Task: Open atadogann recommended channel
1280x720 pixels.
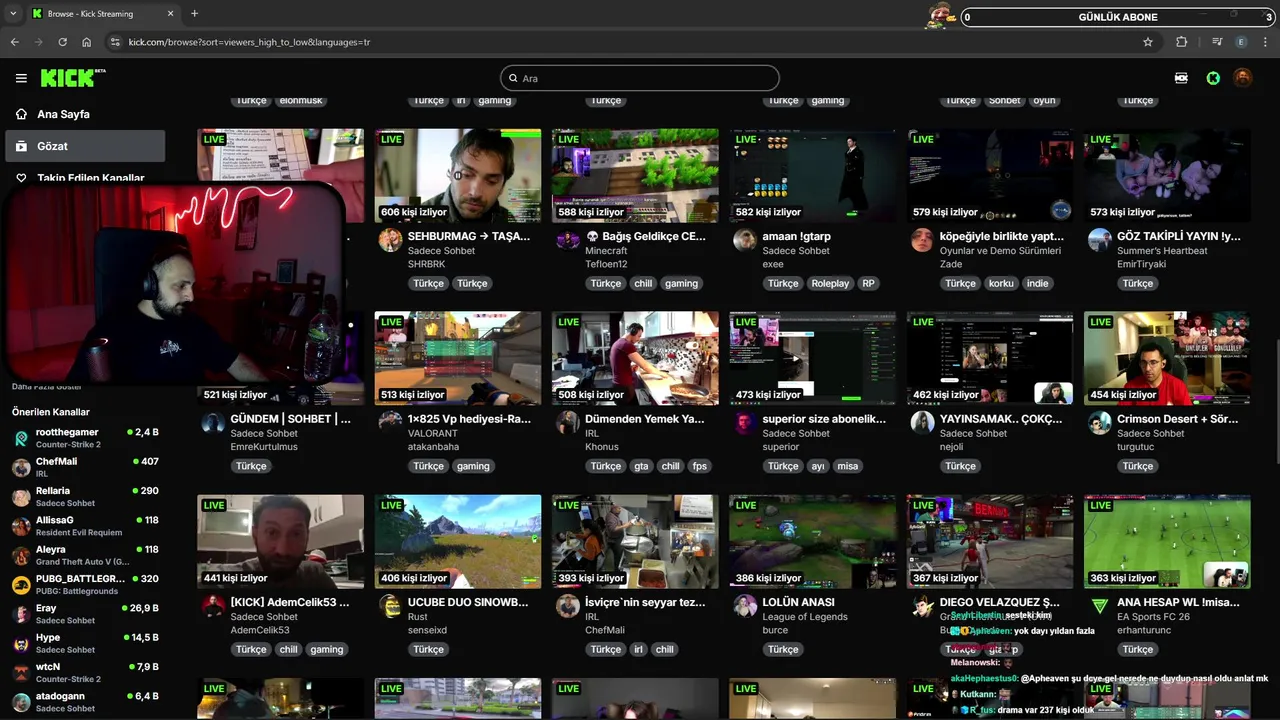Action: (85, 701)
